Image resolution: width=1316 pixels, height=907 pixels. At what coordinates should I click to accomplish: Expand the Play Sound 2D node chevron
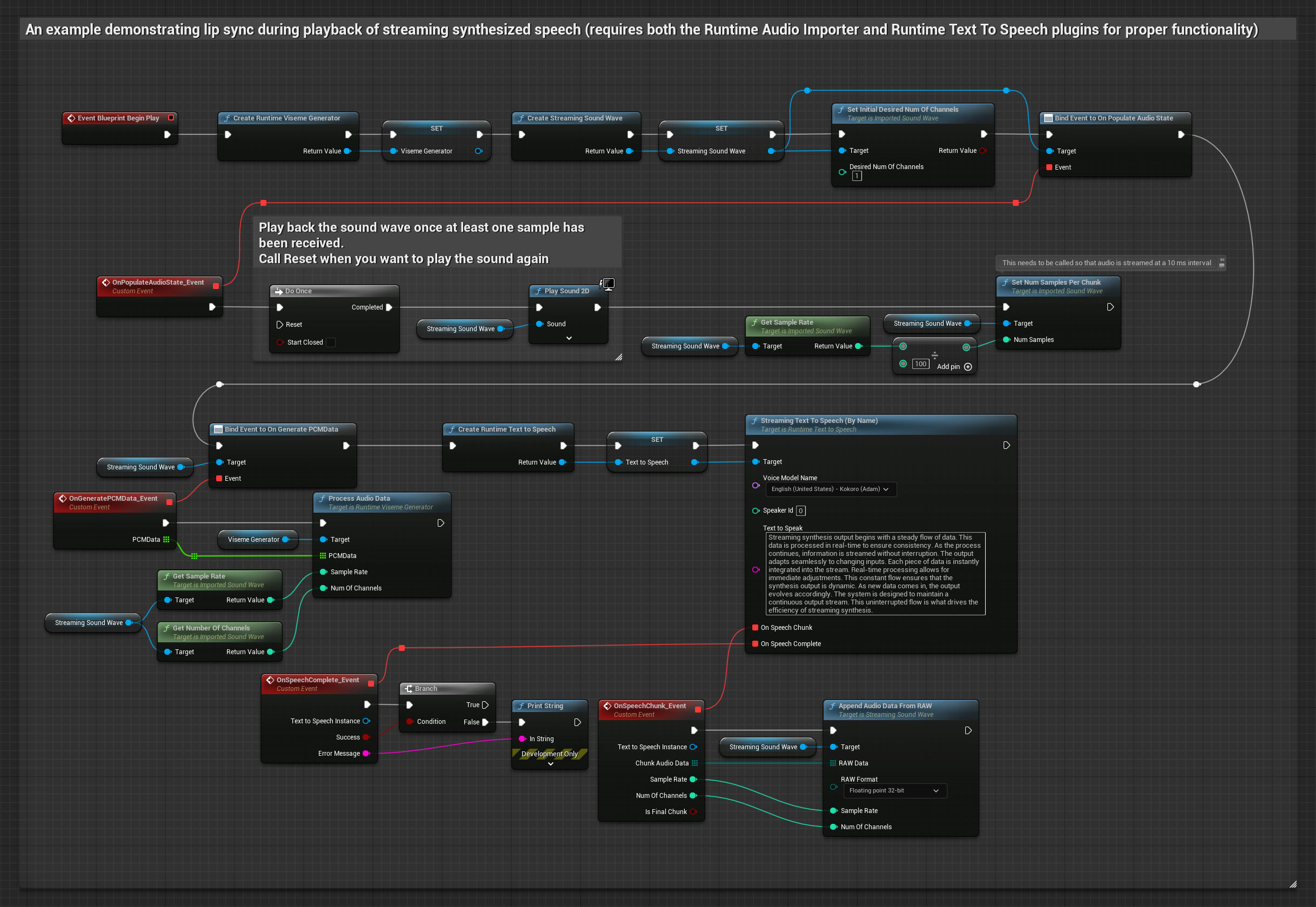(569, 338)
